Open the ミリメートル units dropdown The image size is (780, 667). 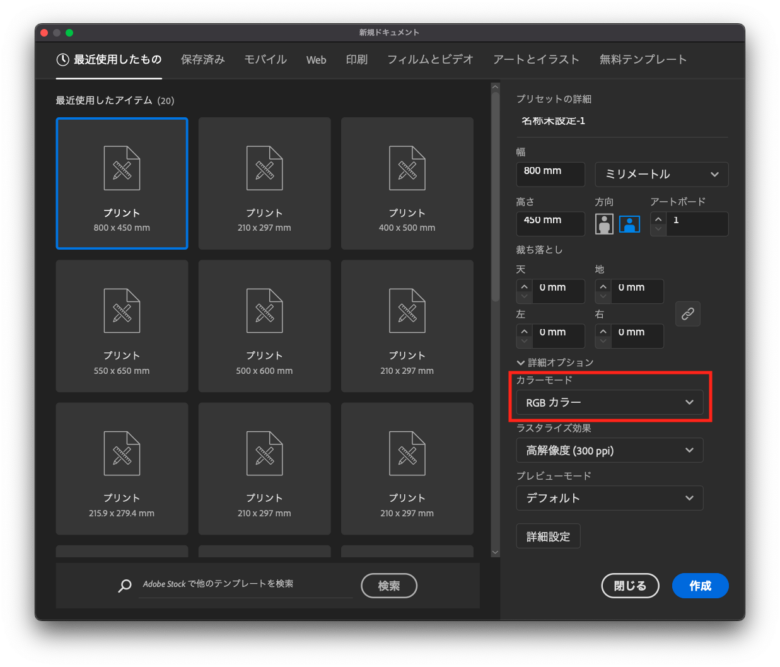(661, 174)
